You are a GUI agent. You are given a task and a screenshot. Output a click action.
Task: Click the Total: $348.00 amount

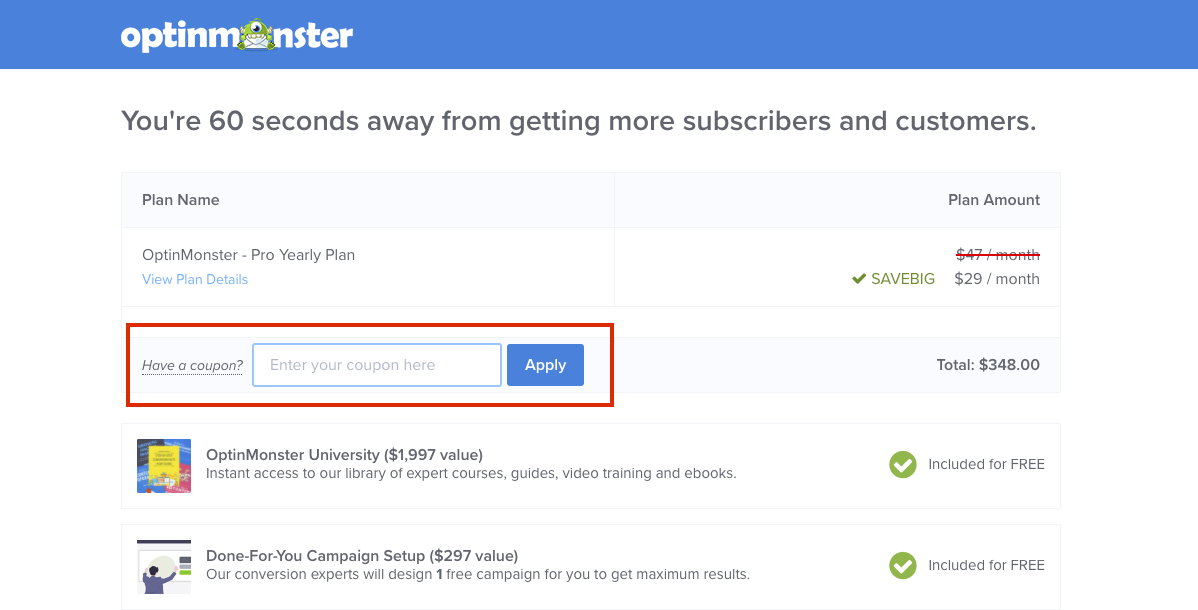(988, 365)
